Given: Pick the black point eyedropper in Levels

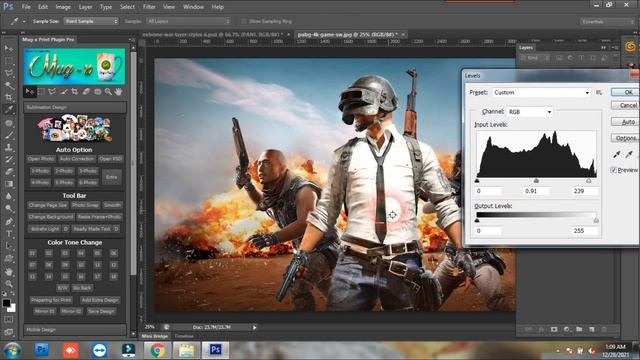Looking at the screenshot, I should pyautogui.click(x=617, y=154).
